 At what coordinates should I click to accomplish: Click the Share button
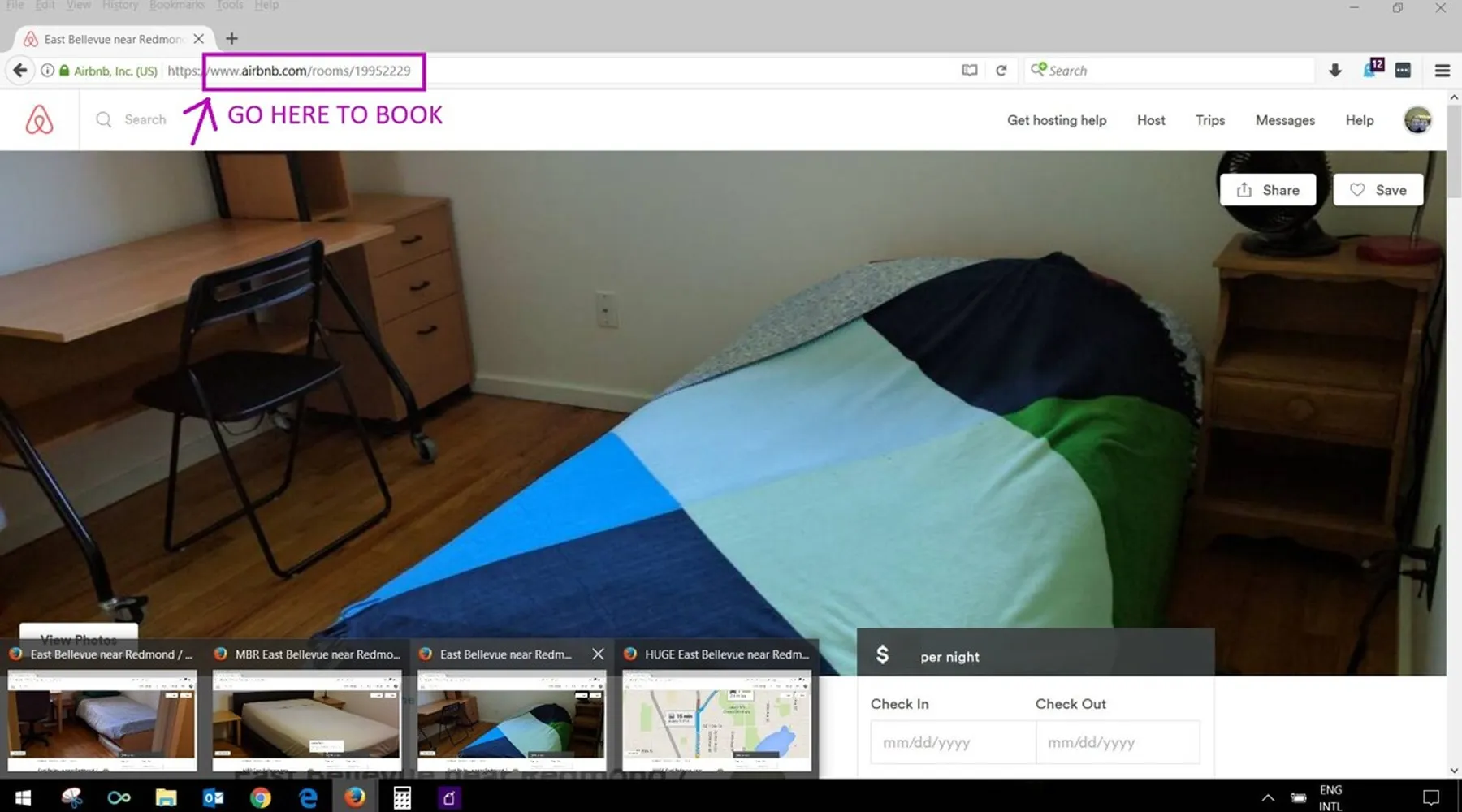pyautogui.click(x=1267, y=190)
